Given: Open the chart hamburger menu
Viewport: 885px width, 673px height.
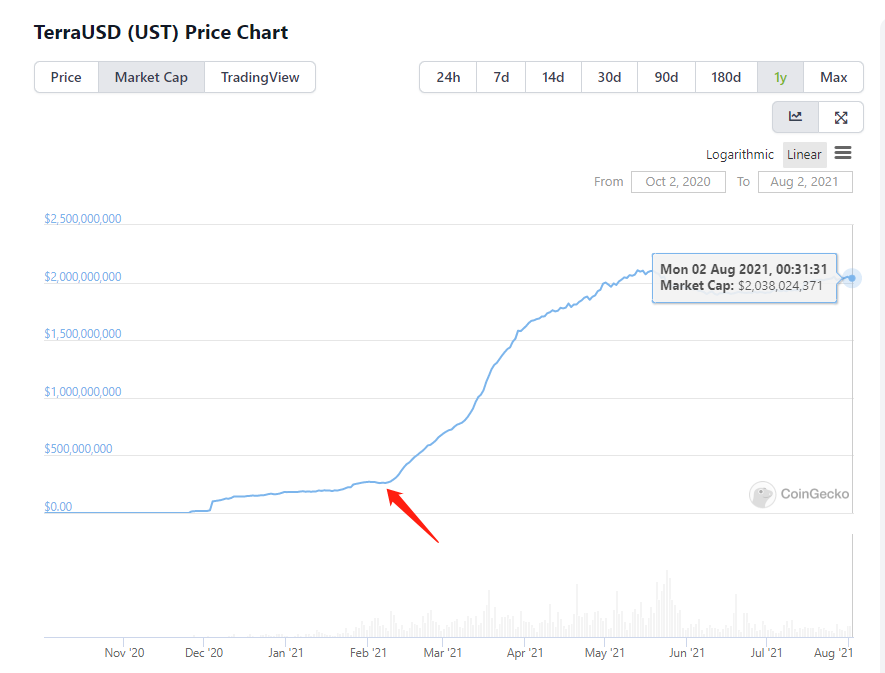Looking at the screenshot, I should click(x=843, y=153).
